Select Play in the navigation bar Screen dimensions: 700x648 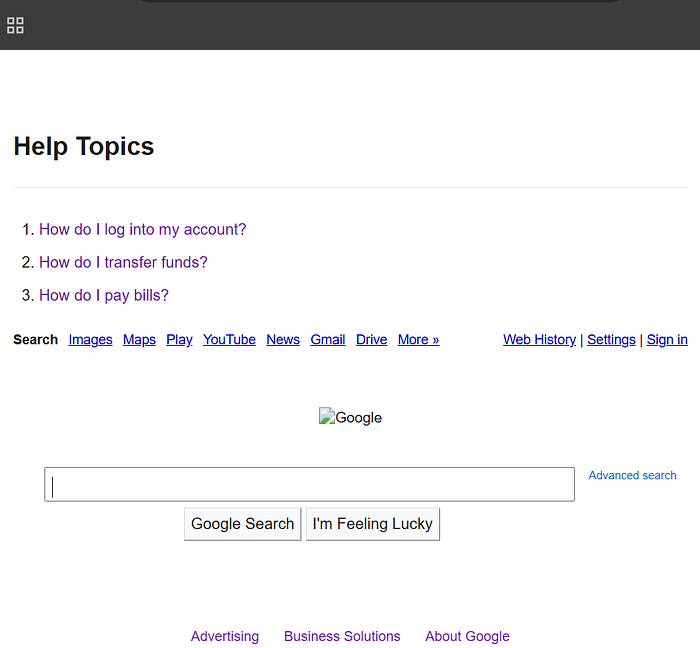pyautogui.click(x=179, y=340)
